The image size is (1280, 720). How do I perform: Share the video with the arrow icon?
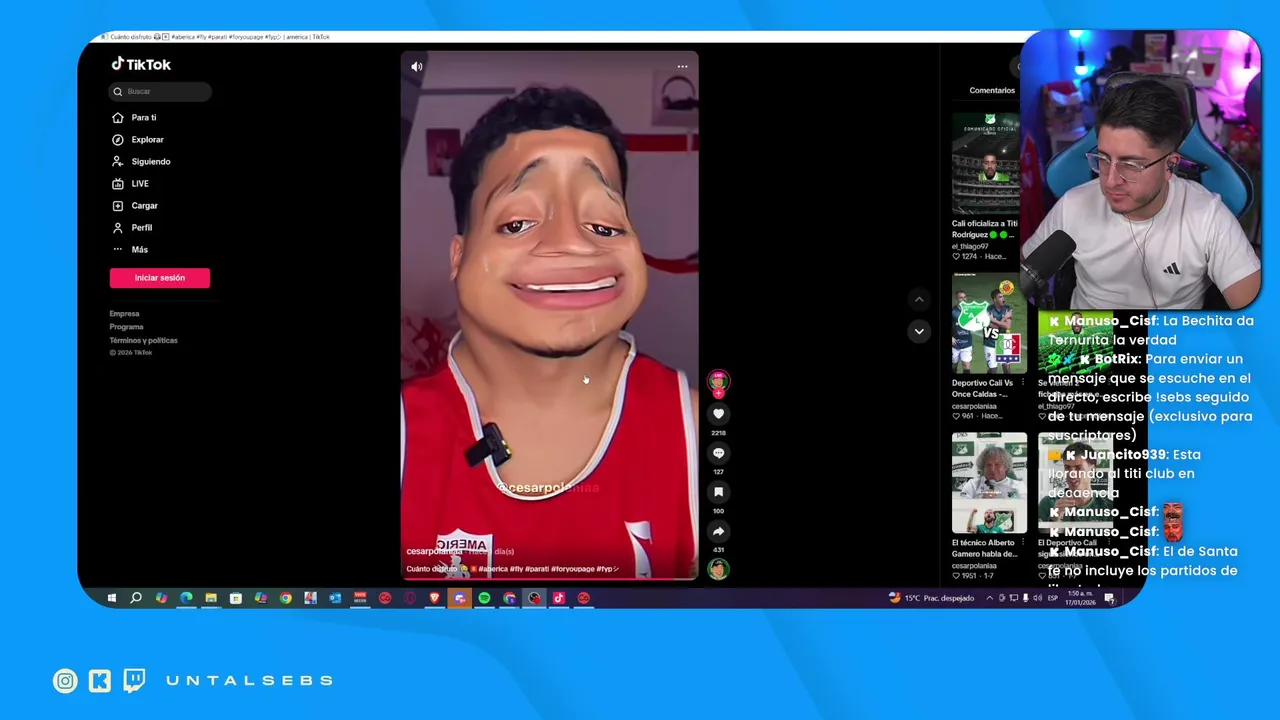coord(718,531)
